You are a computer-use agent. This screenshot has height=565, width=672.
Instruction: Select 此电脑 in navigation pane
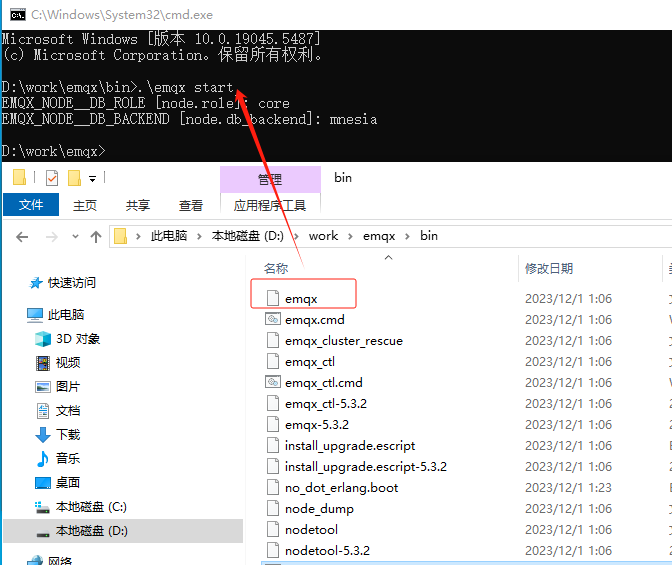(x=66, y=315)
